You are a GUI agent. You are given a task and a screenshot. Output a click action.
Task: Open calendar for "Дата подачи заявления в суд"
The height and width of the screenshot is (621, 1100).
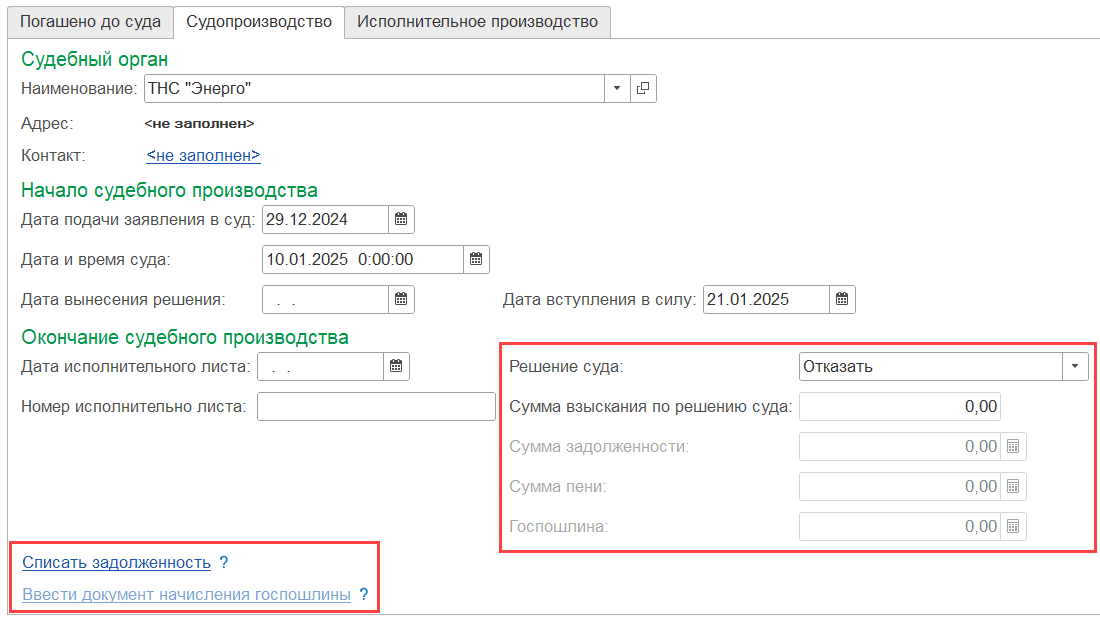(400, 219)
